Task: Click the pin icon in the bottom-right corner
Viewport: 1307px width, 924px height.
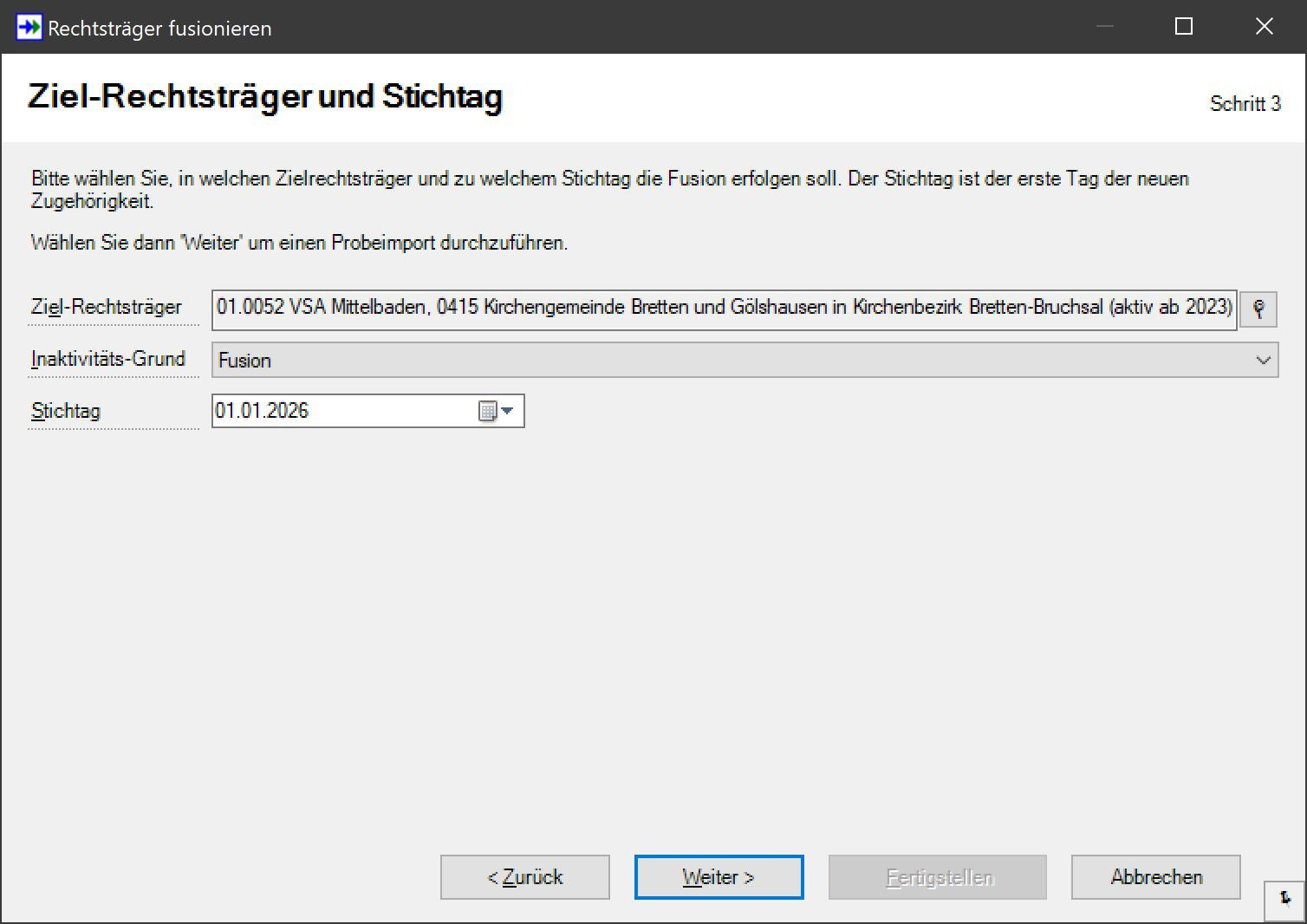Action: pos(1284,899)
